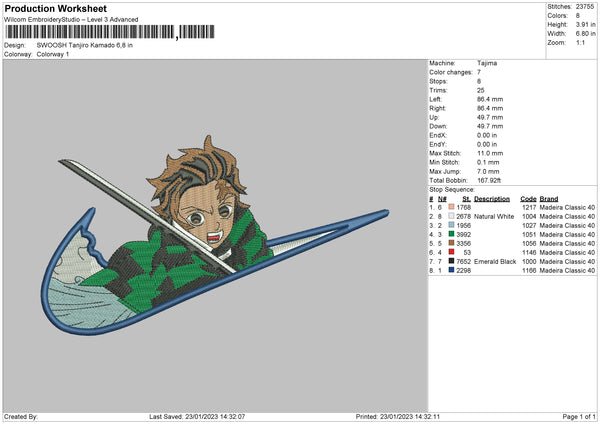This screenshot has width=600, height=424.
Task: Click the 'Stops:' label
Action: click(x=438, y=81)
